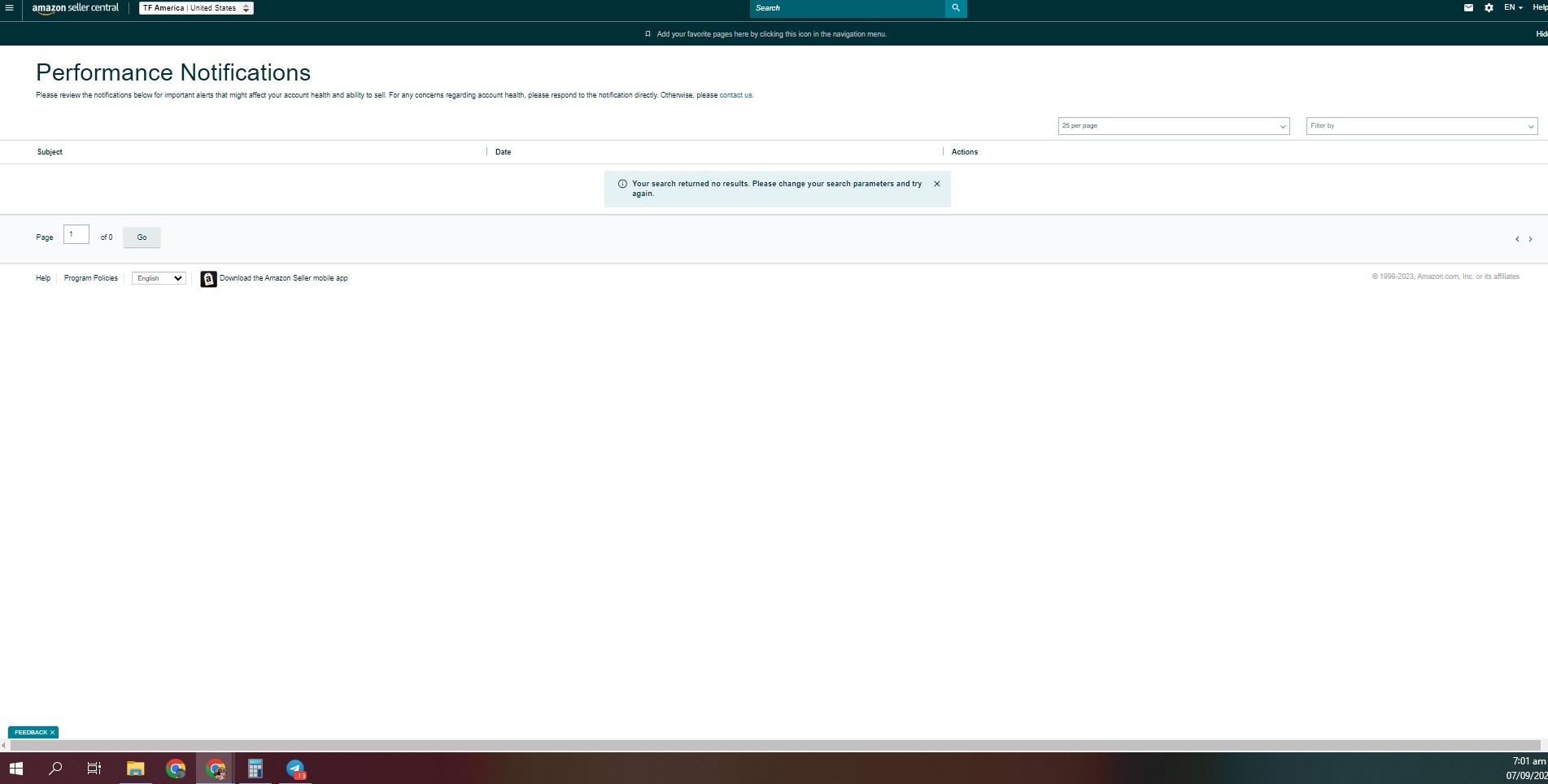The height and width of the screenshot is (784, 1548).
Task: Click the Amazon Seller app icon
Action: coord(208,279)
